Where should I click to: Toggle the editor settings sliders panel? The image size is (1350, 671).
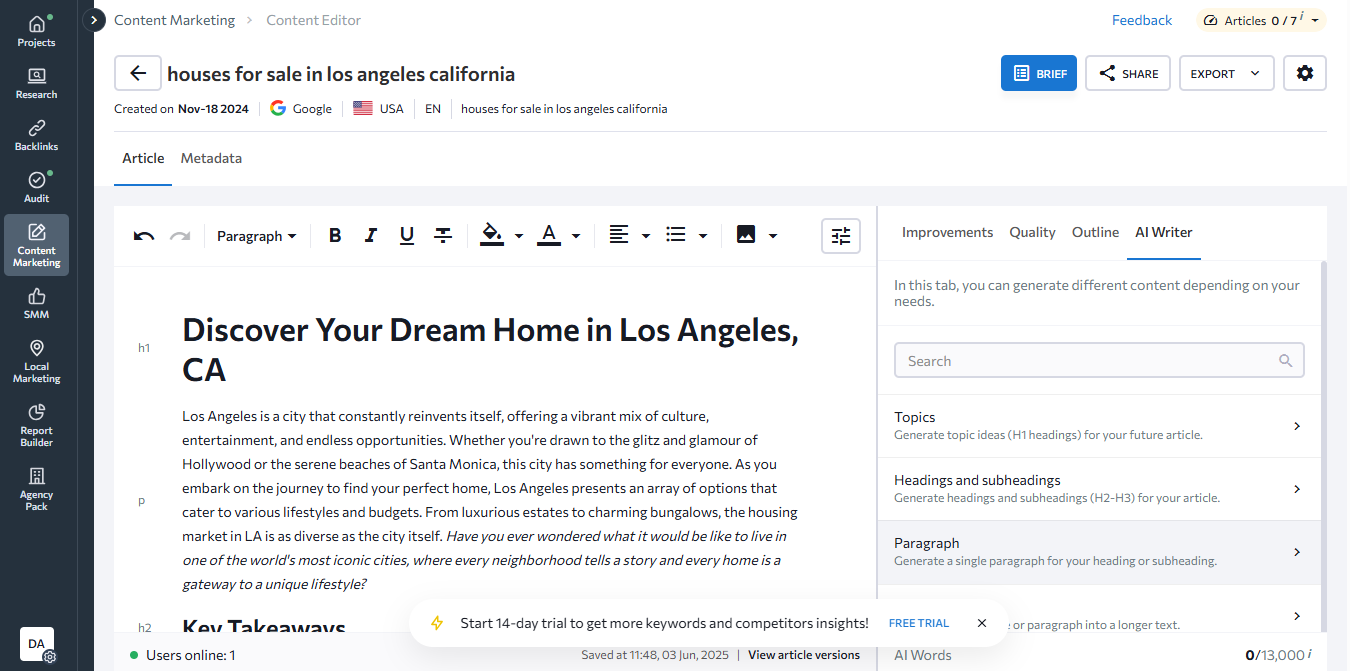841,236
